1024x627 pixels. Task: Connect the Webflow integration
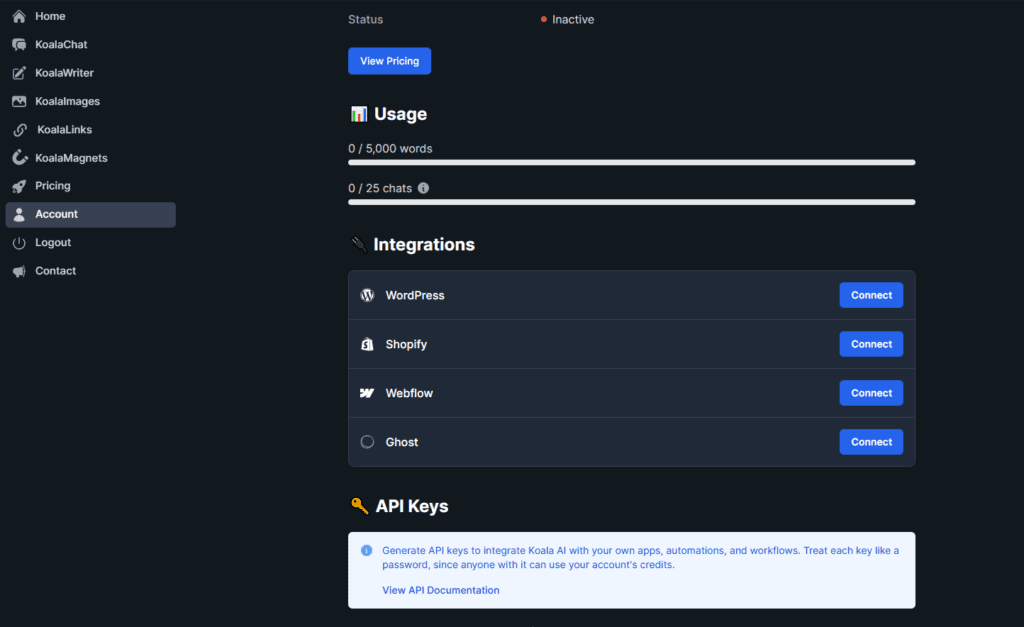871,393
